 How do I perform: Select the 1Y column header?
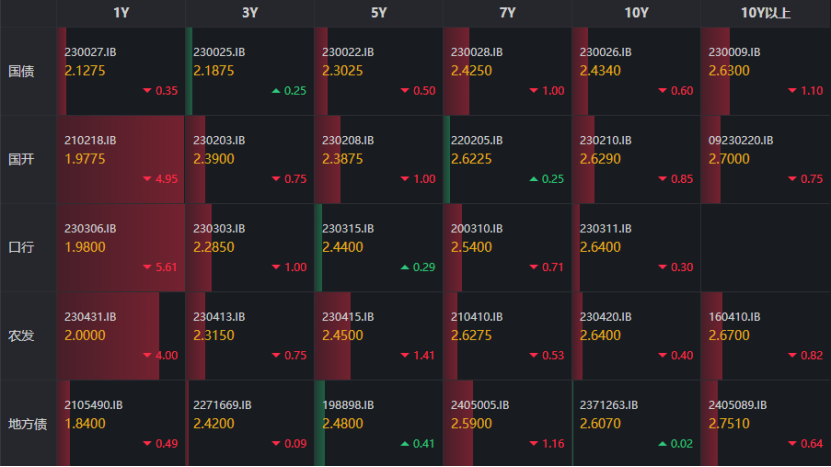coord(121,13)
